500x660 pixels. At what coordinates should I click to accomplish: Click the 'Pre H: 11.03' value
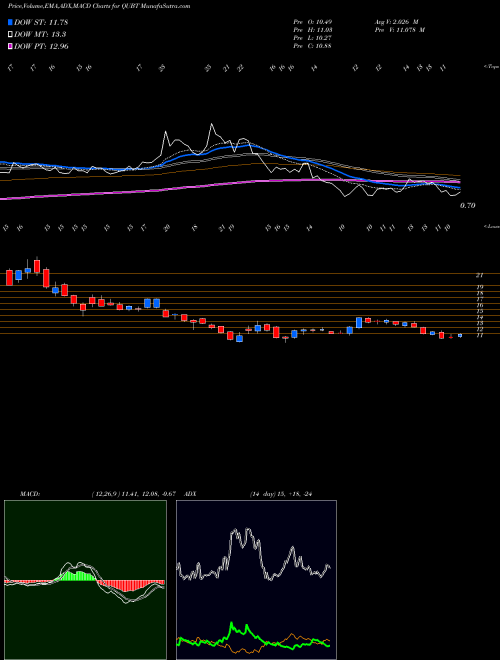(312, 30)
